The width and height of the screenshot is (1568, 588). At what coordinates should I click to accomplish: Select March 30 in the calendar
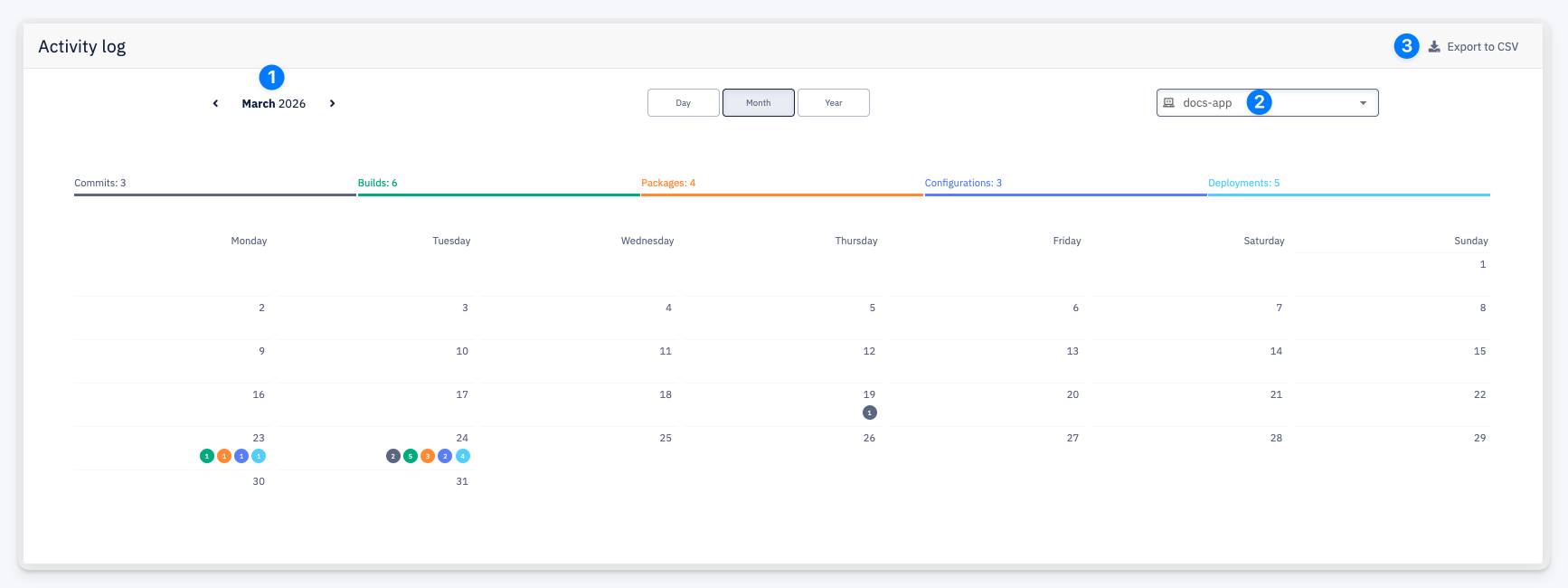(259, 481)
